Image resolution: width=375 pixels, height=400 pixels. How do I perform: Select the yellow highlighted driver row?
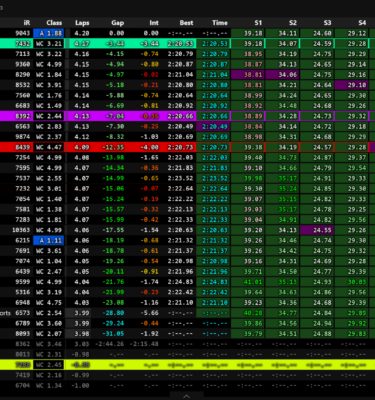point(187,365)
